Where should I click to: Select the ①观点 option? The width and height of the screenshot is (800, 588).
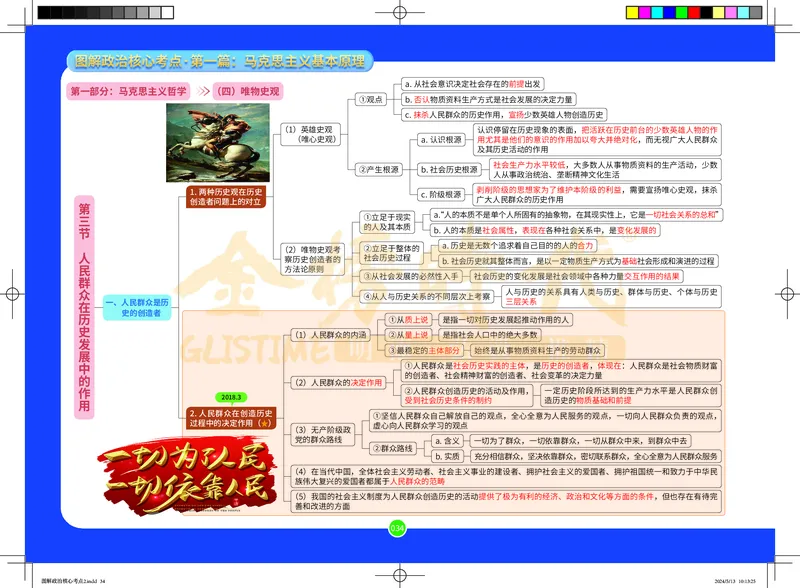coord(370,101)
